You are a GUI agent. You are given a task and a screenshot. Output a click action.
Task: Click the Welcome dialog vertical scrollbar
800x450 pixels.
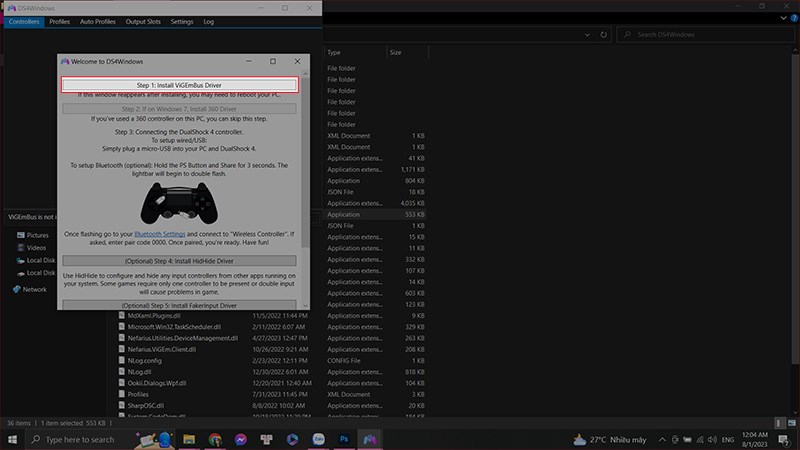click(x=304, y=150)
